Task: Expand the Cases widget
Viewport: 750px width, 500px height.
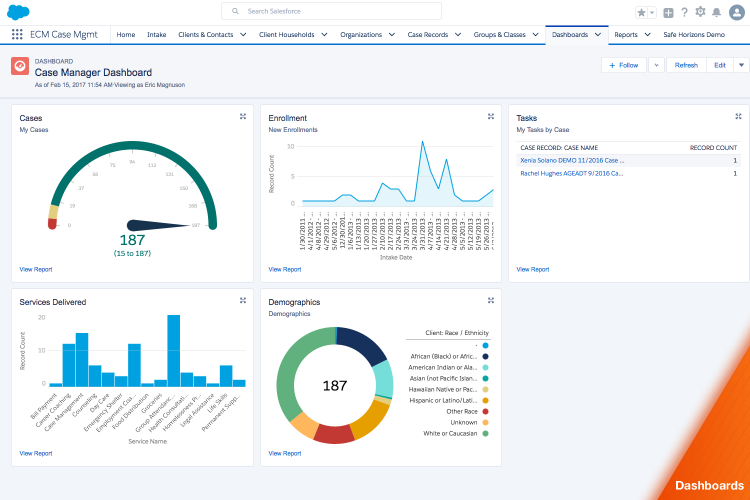Action: tap(243, 116)
